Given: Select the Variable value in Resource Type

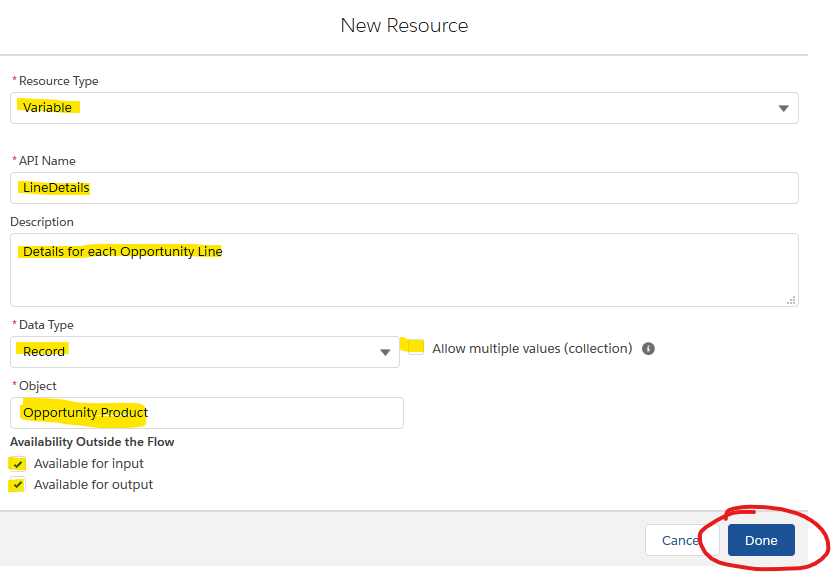Looking at the screenshot, I should coord(47,108).
